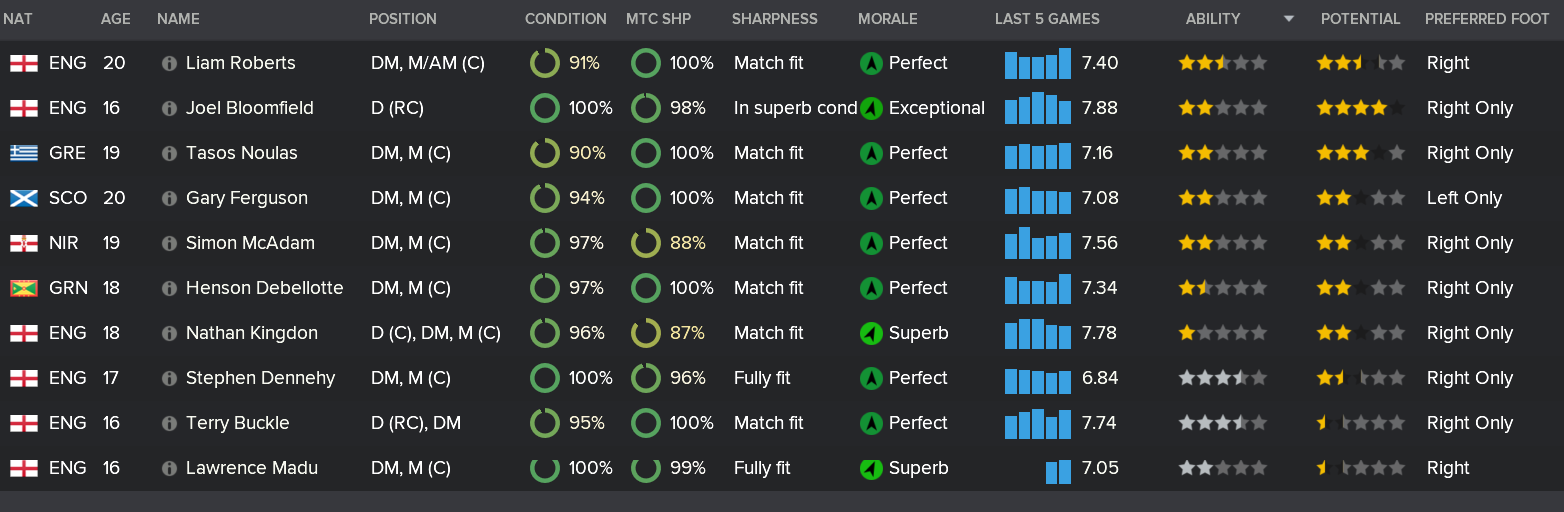
Task: Open Liam Roberts player profile link
Action: [241, 63]
